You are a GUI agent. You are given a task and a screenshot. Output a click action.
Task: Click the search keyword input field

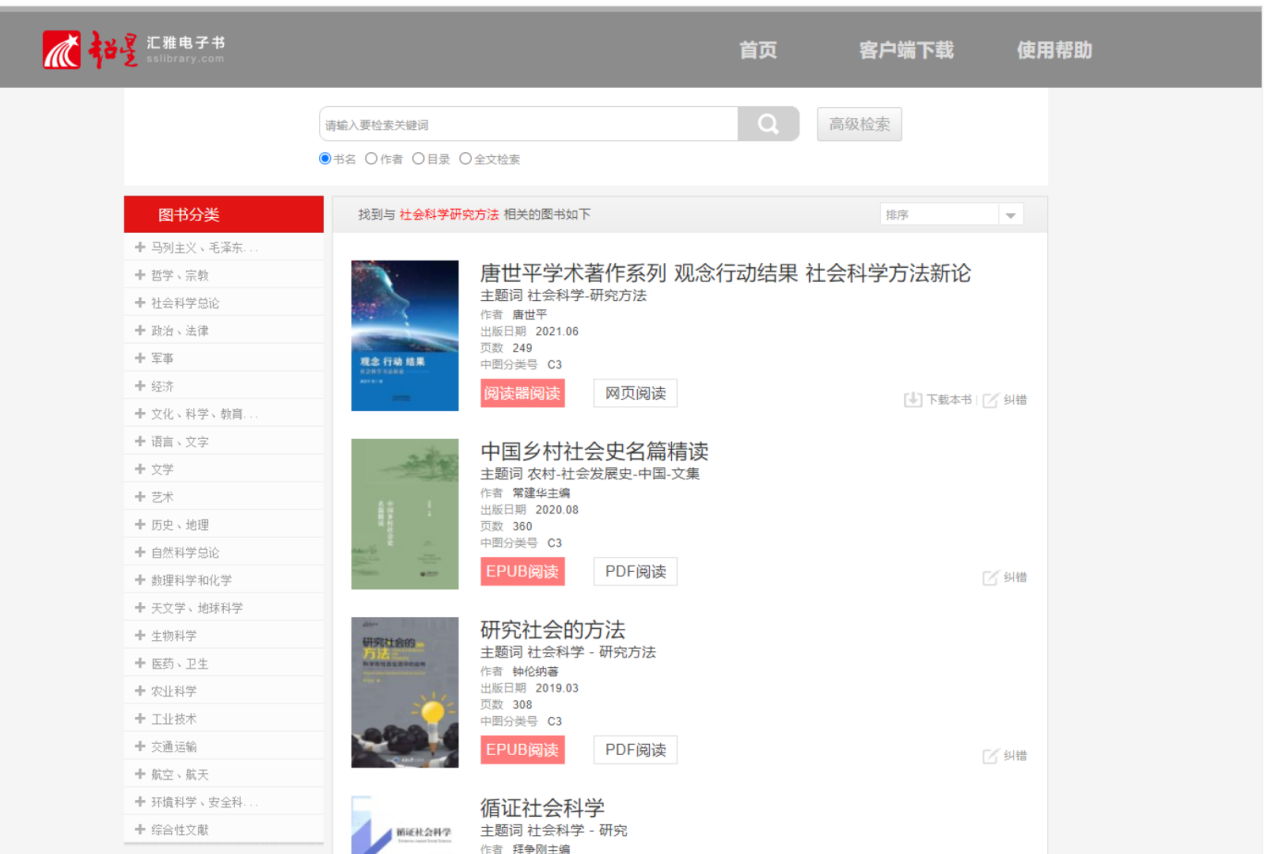pyautogui.click(x=528, y=124)
